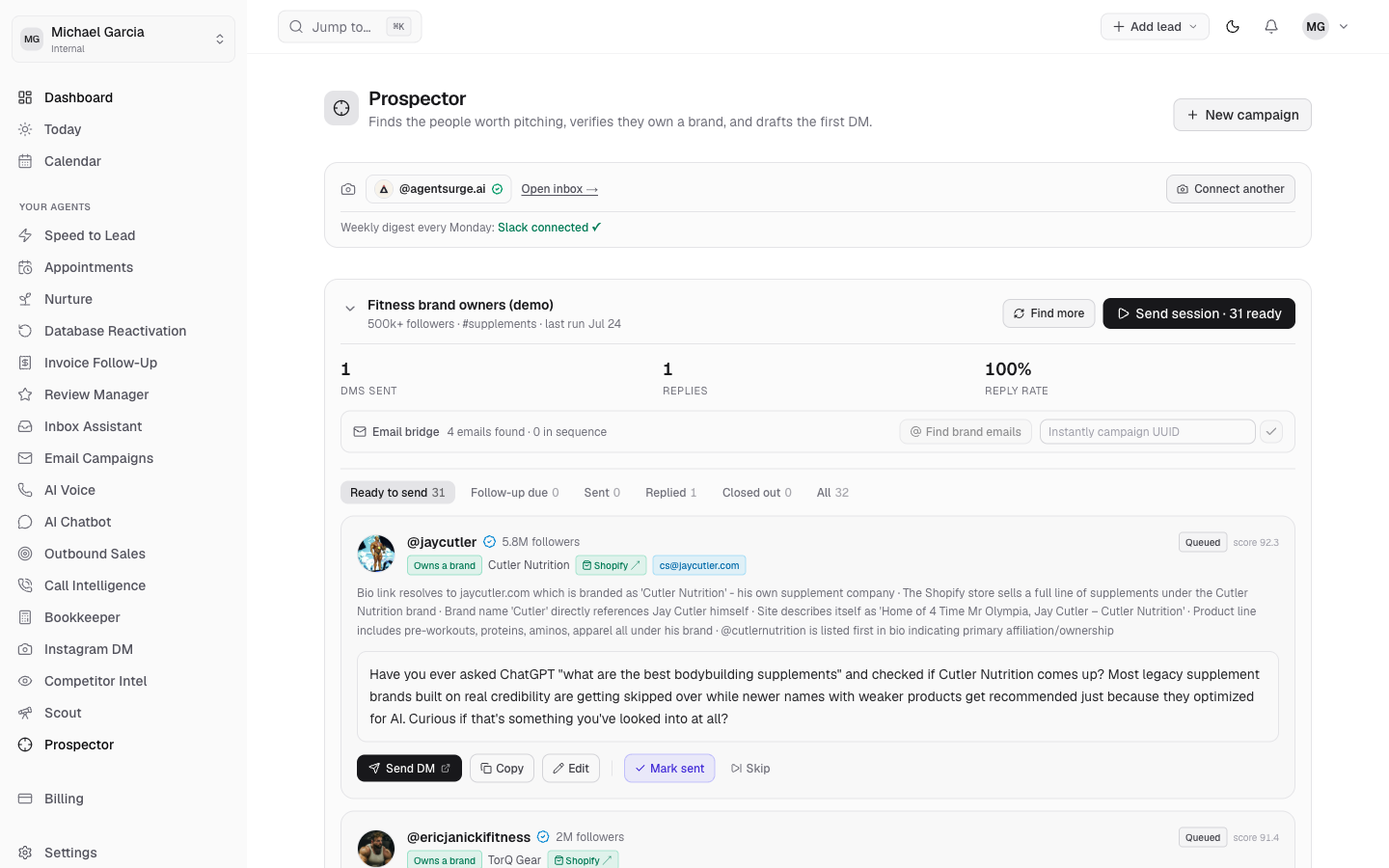This screenshot has width=1389, height=868.
Task: Open @jaycutler profile avatar
Action: coord(376,554)
